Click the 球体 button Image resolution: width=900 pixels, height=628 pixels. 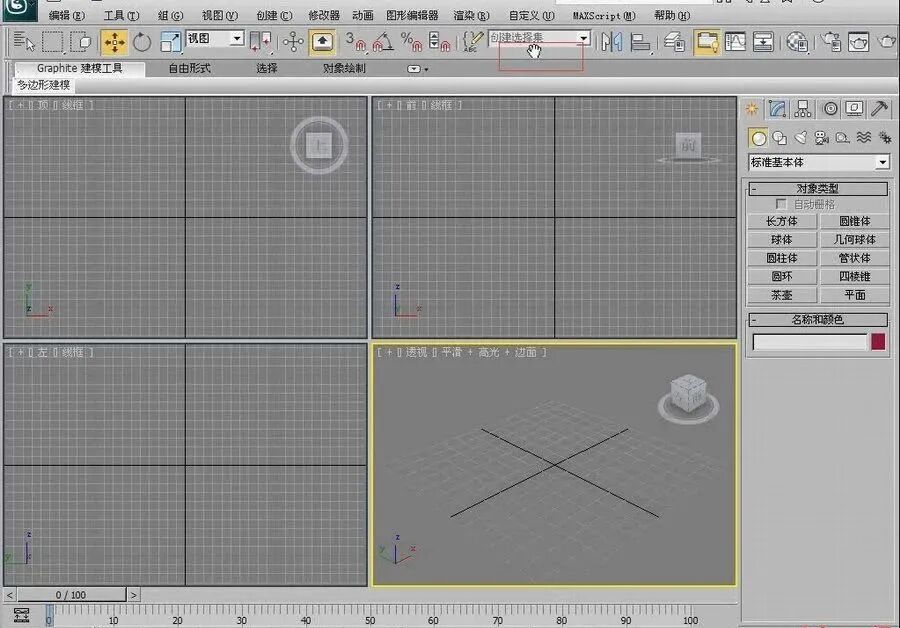pos(782,239)
